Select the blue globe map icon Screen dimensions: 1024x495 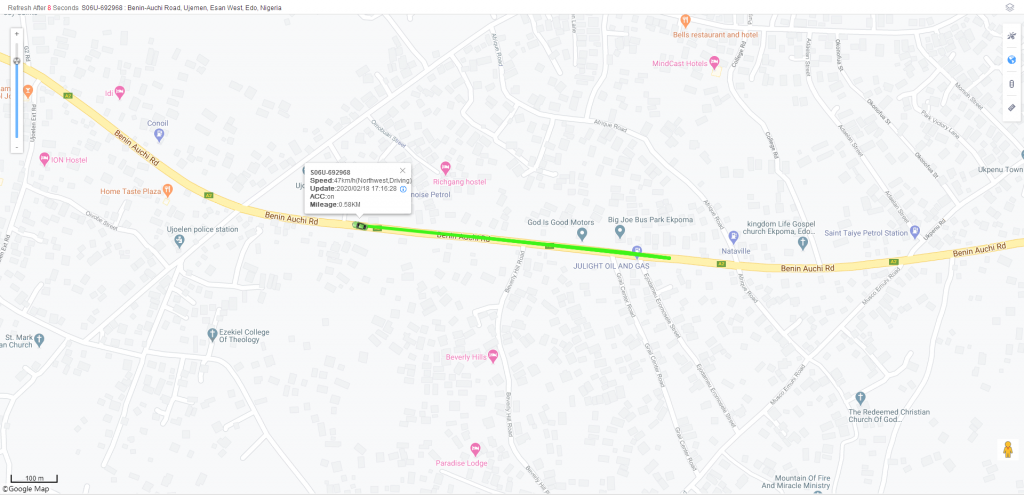pos(1012,60)
